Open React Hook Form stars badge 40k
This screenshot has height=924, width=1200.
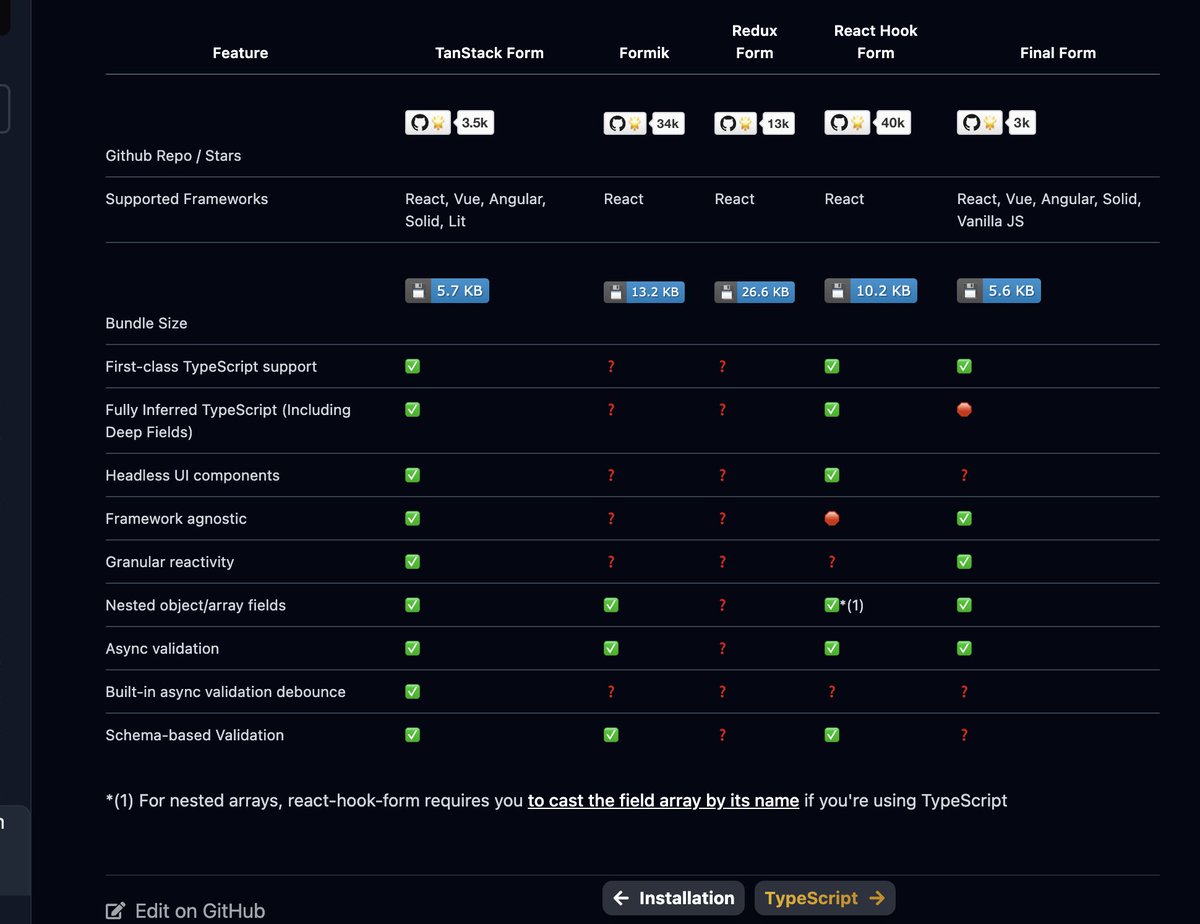point(868,123)
